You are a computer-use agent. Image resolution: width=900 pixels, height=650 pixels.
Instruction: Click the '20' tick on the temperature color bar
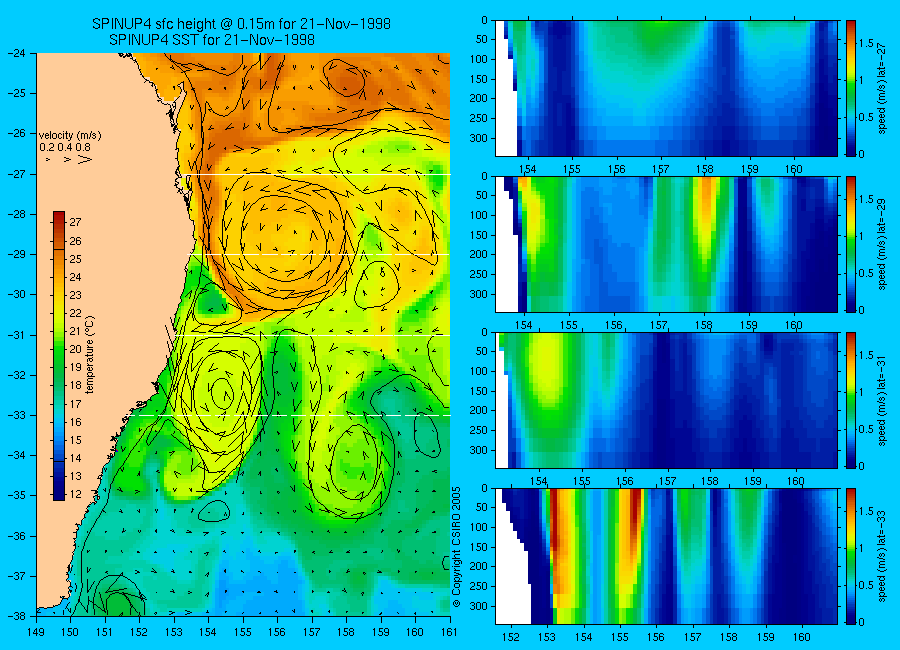pos(75,349)
